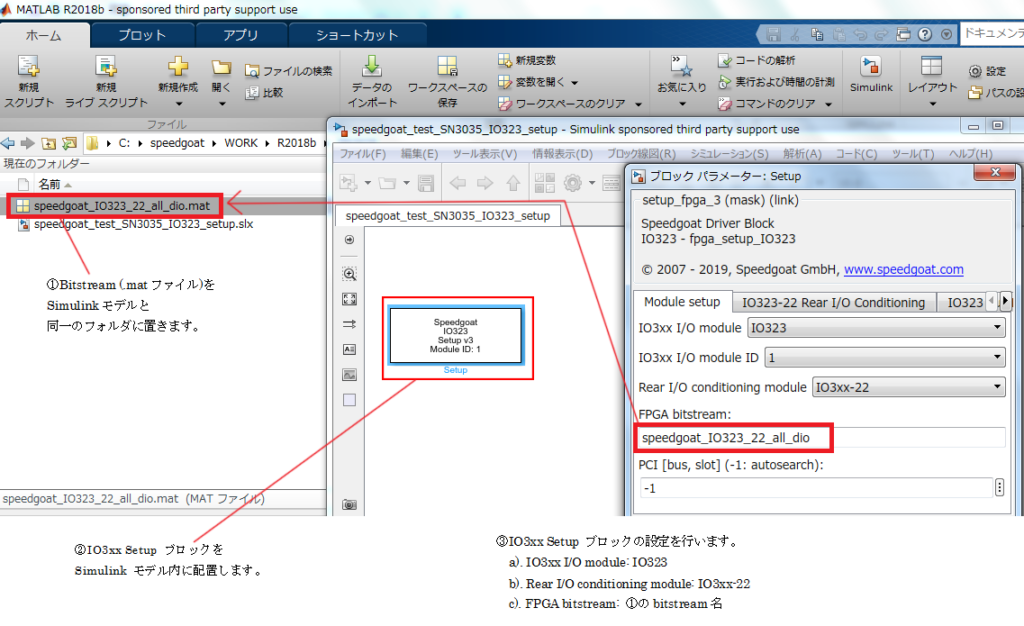Switch to the プロット tab
The width and height of the screenshot is (1024, 626).
pyautogui.click(x=140, y=33)
